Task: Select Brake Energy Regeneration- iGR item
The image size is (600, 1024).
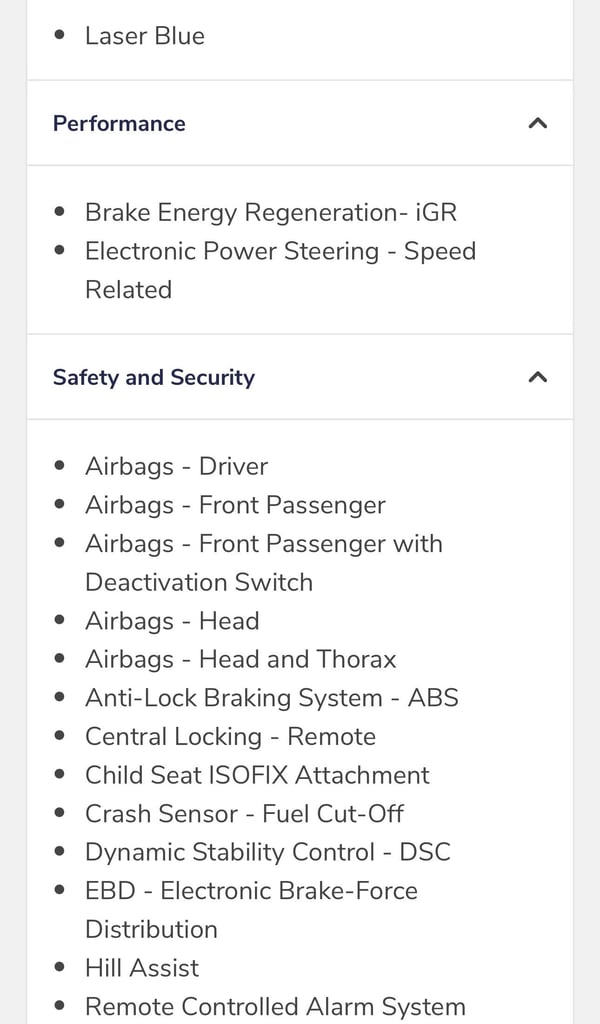Action: click(271, 213)
